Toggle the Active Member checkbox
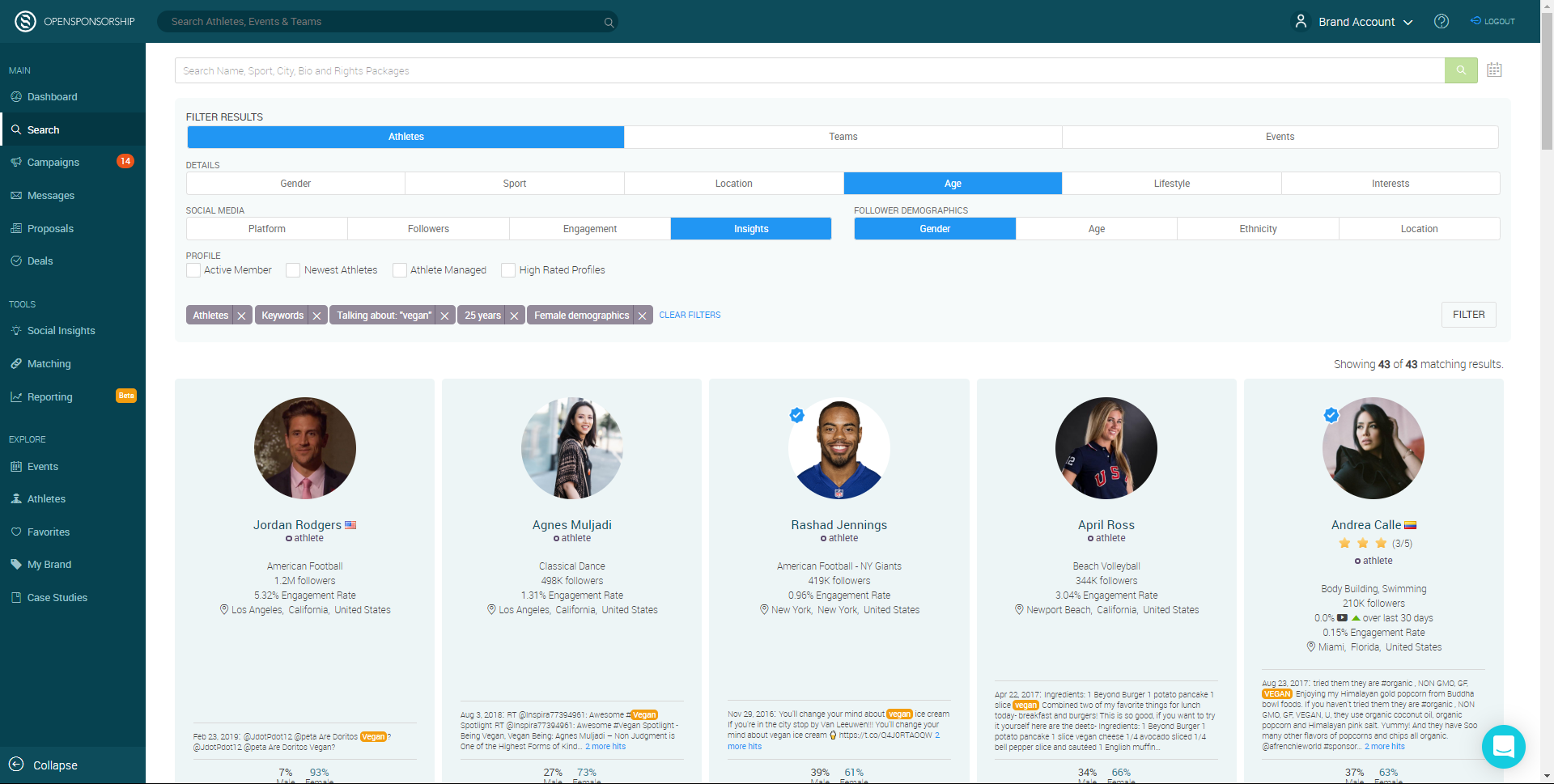The width and height of the screenshot is (1554, 784). pyautogui.click(x=193, y=270)
